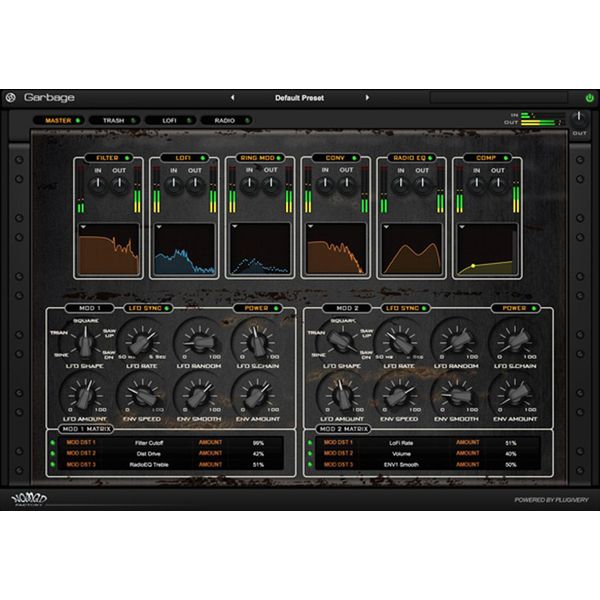Click the FILTER spectrum display
Screen dimensions: 600x600
pyautogui.click(x=112, y=249)
